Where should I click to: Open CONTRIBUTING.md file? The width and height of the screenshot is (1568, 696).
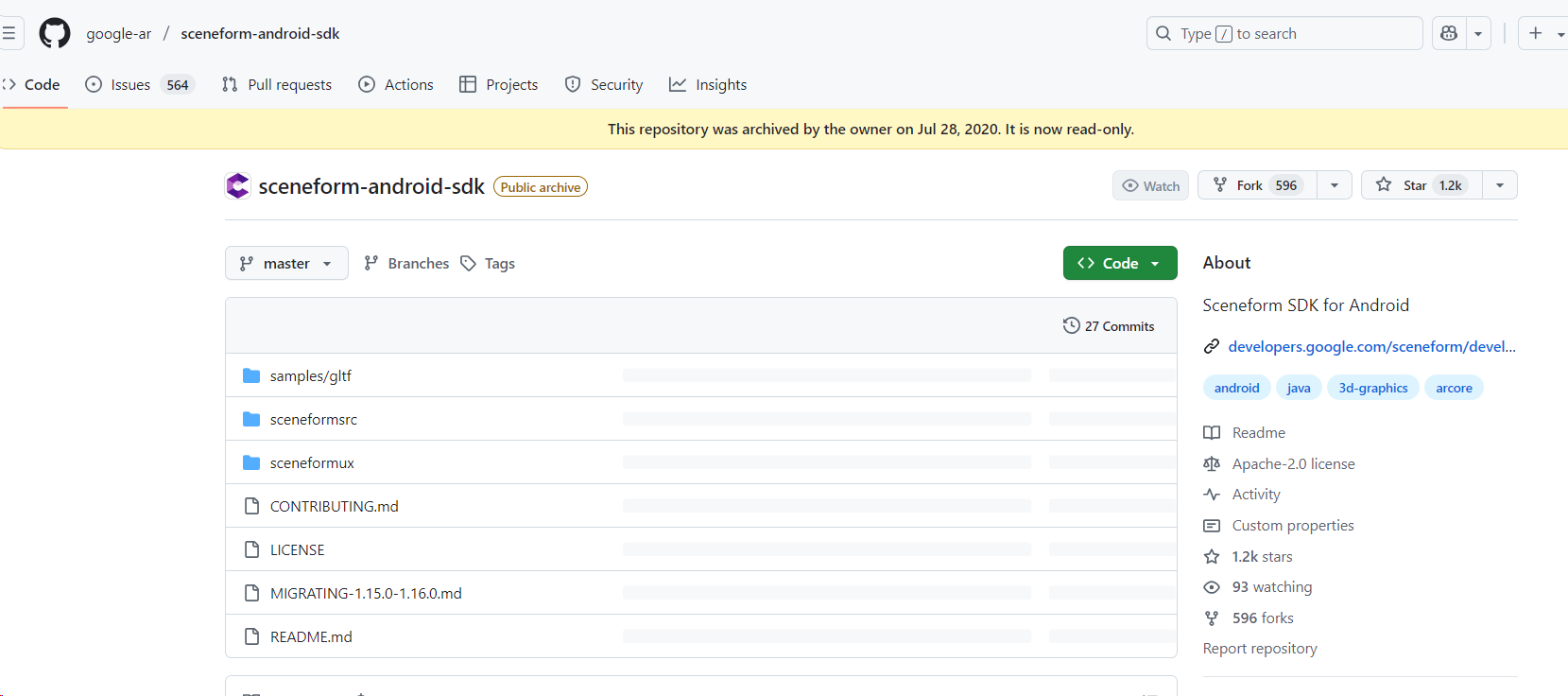335,506
